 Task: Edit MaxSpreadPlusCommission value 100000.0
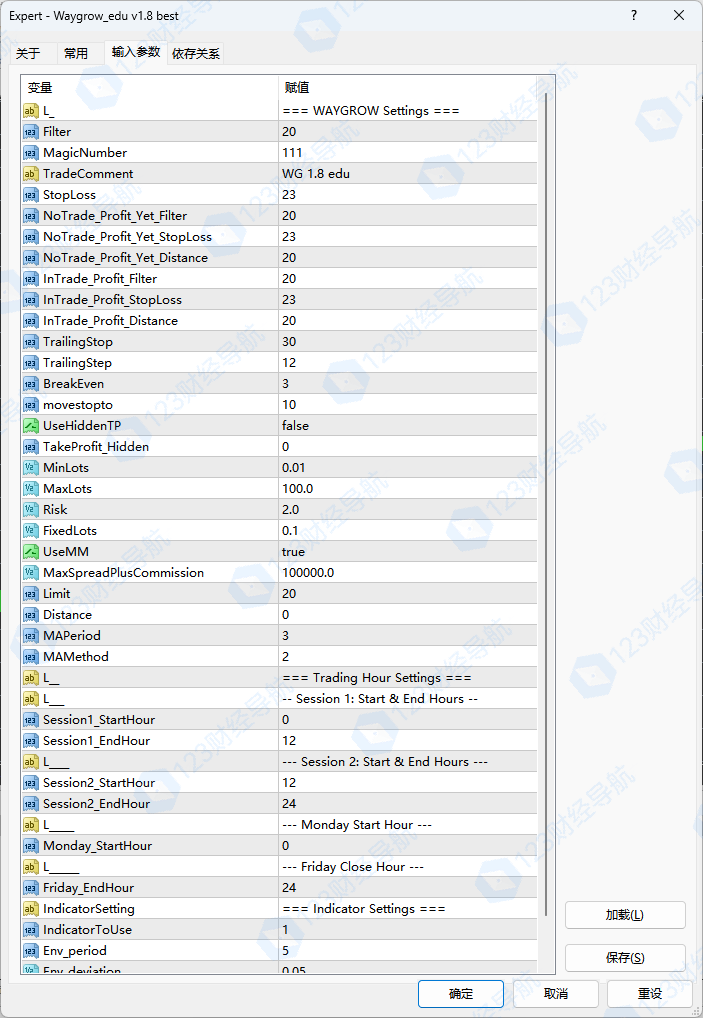click(x=408, y=573)
